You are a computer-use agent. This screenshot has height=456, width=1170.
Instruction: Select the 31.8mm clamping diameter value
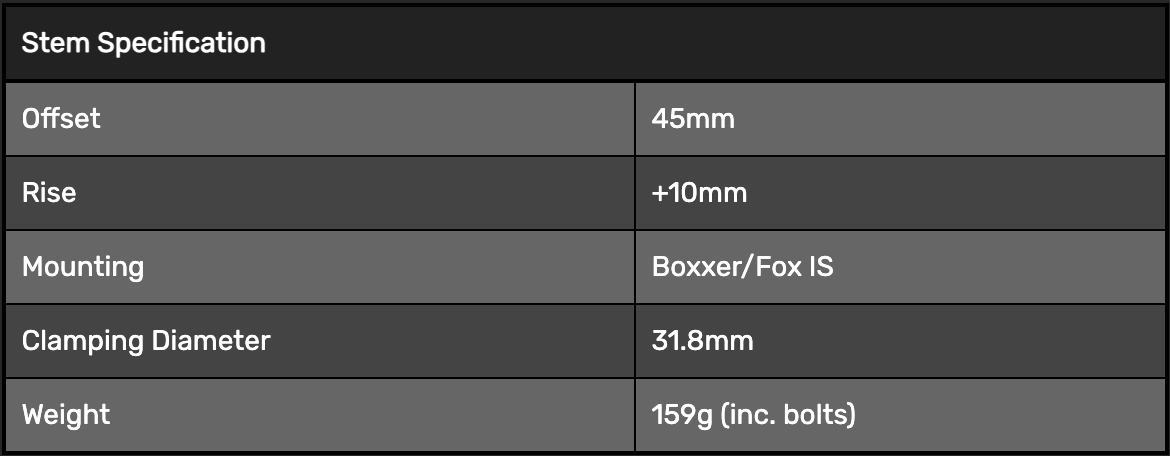(702, 341)
